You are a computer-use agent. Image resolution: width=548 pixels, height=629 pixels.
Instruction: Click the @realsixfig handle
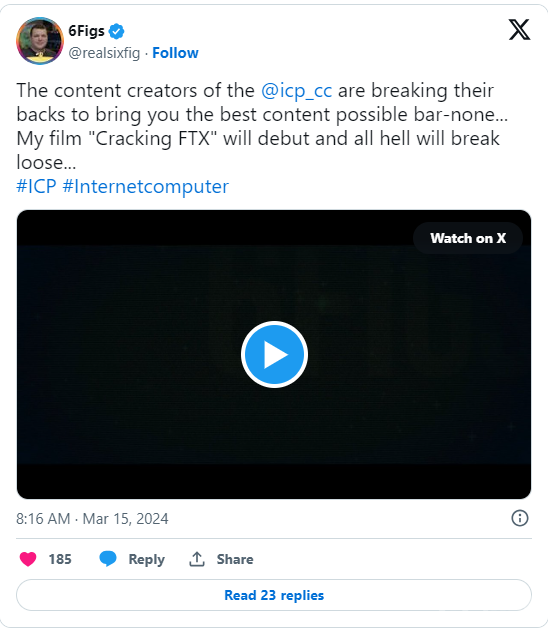point(104,53)
